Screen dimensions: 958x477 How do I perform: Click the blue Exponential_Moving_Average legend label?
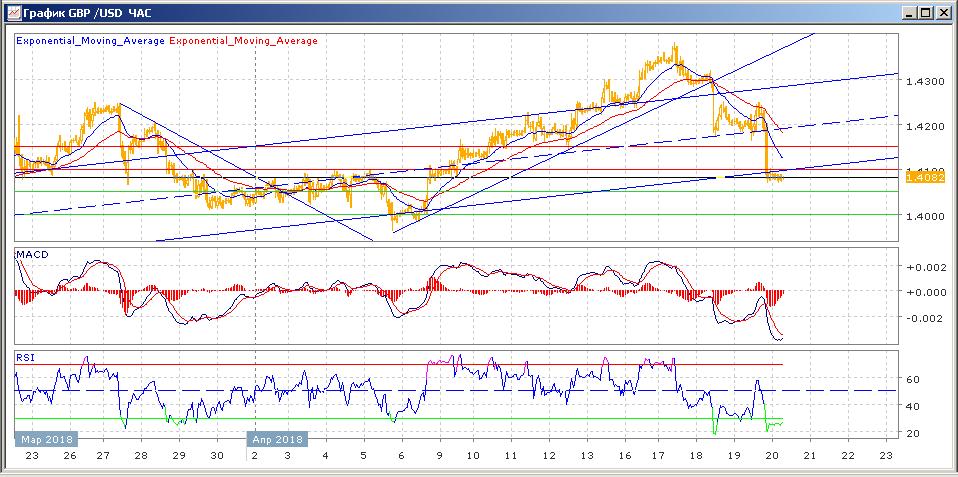click(90, 41)
